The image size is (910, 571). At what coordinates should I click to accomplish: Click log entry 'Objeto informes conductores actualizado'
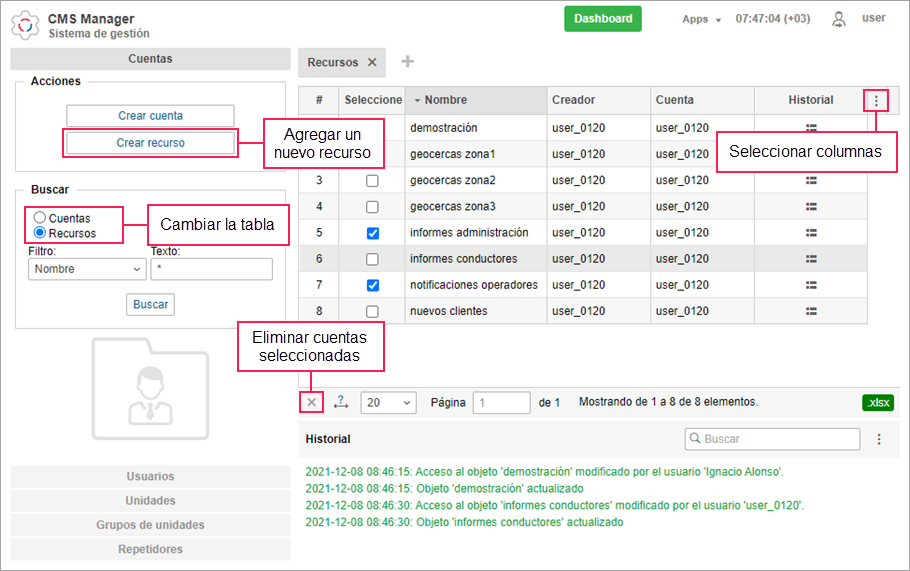click(x=464, y=522)
